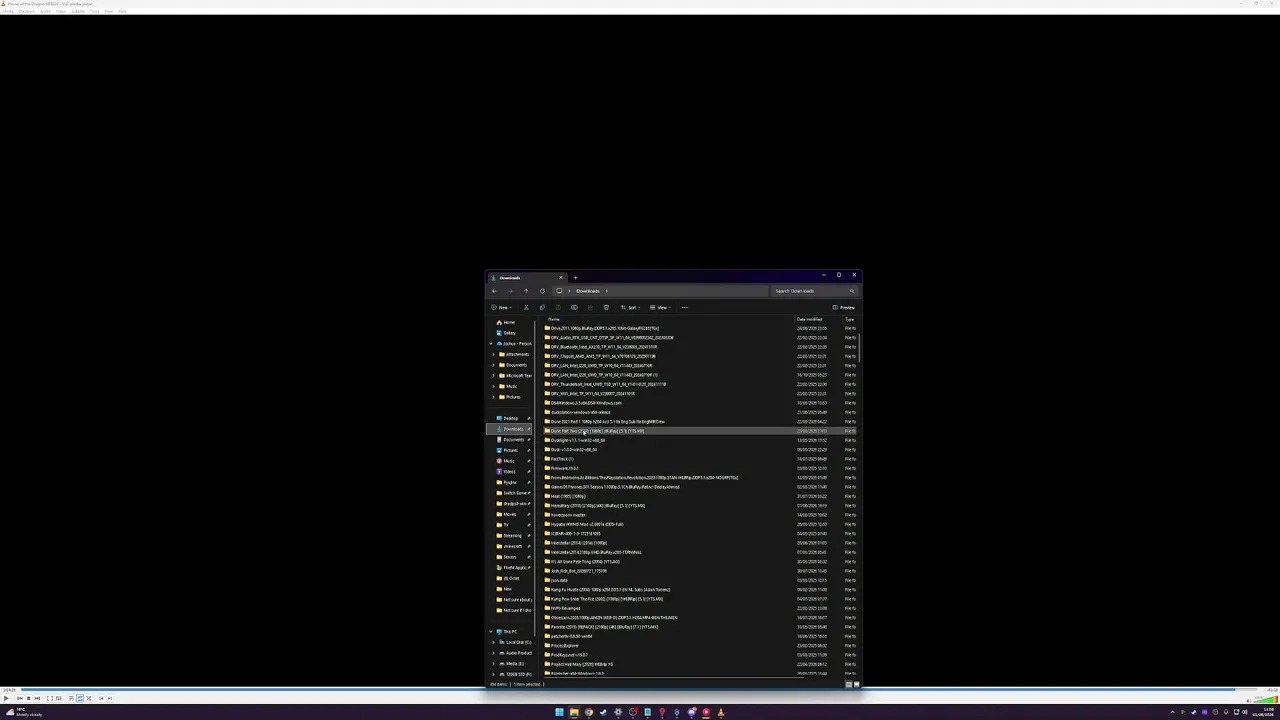The image size is (1280, 720).
Task: Expand Local Disk (C:) in the tree
Action: tap(494, 642)
